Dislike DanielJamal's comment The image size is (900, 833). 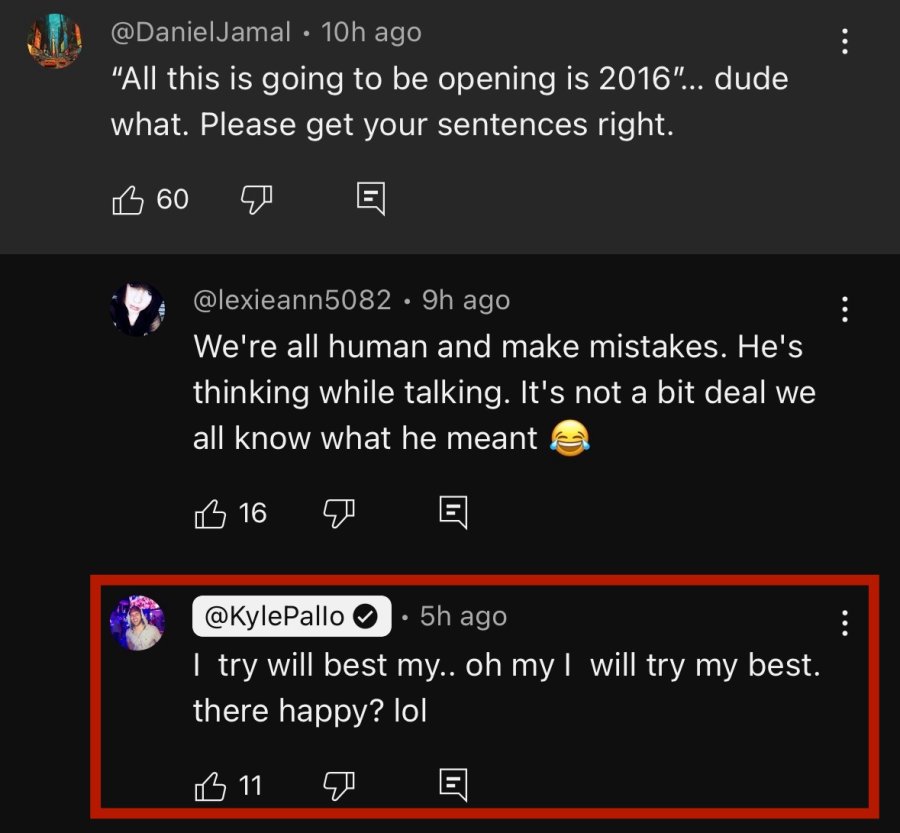256,200
